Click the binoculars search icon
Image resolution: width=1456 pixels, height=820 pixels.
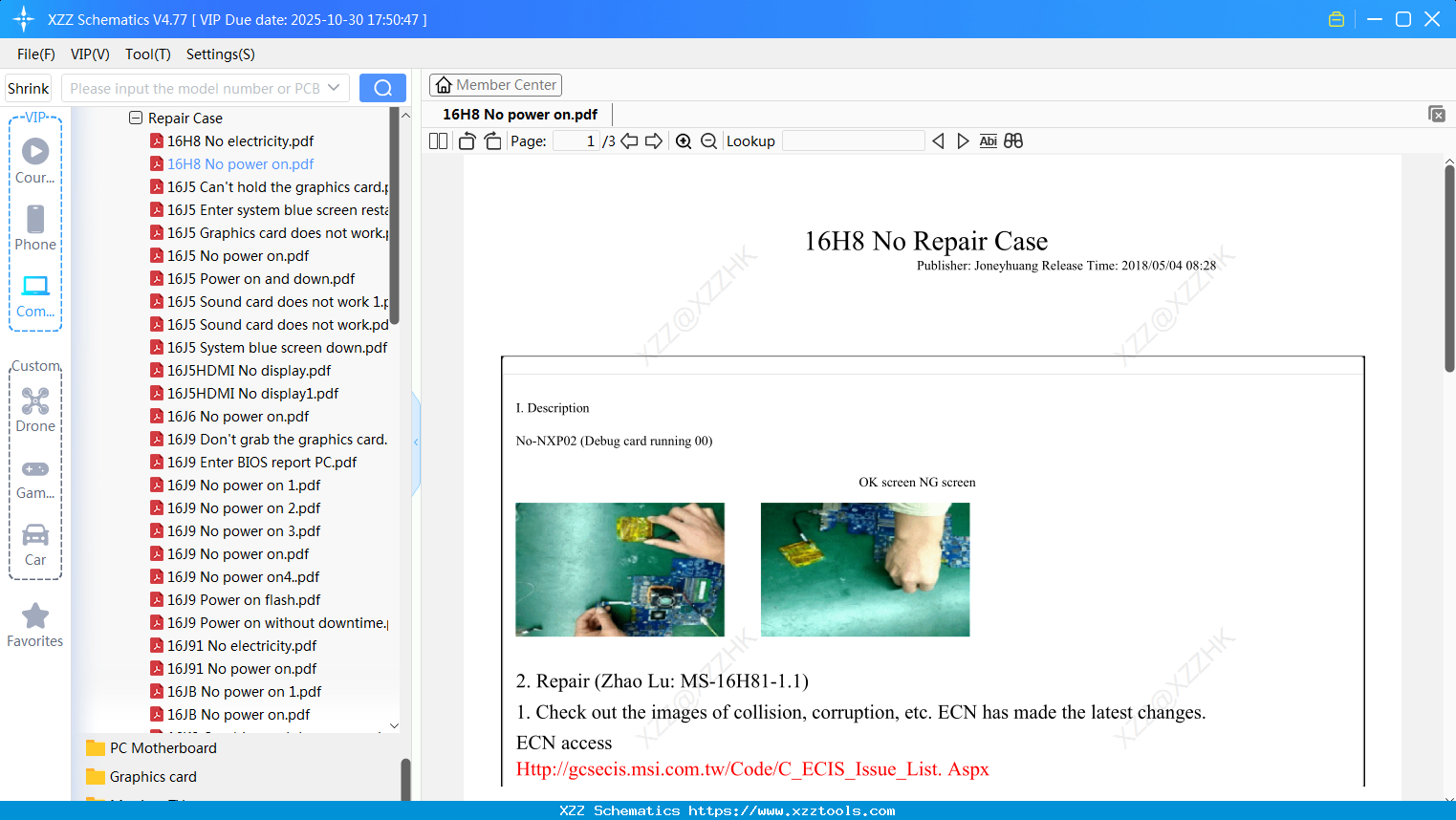tap(1013, 141)
